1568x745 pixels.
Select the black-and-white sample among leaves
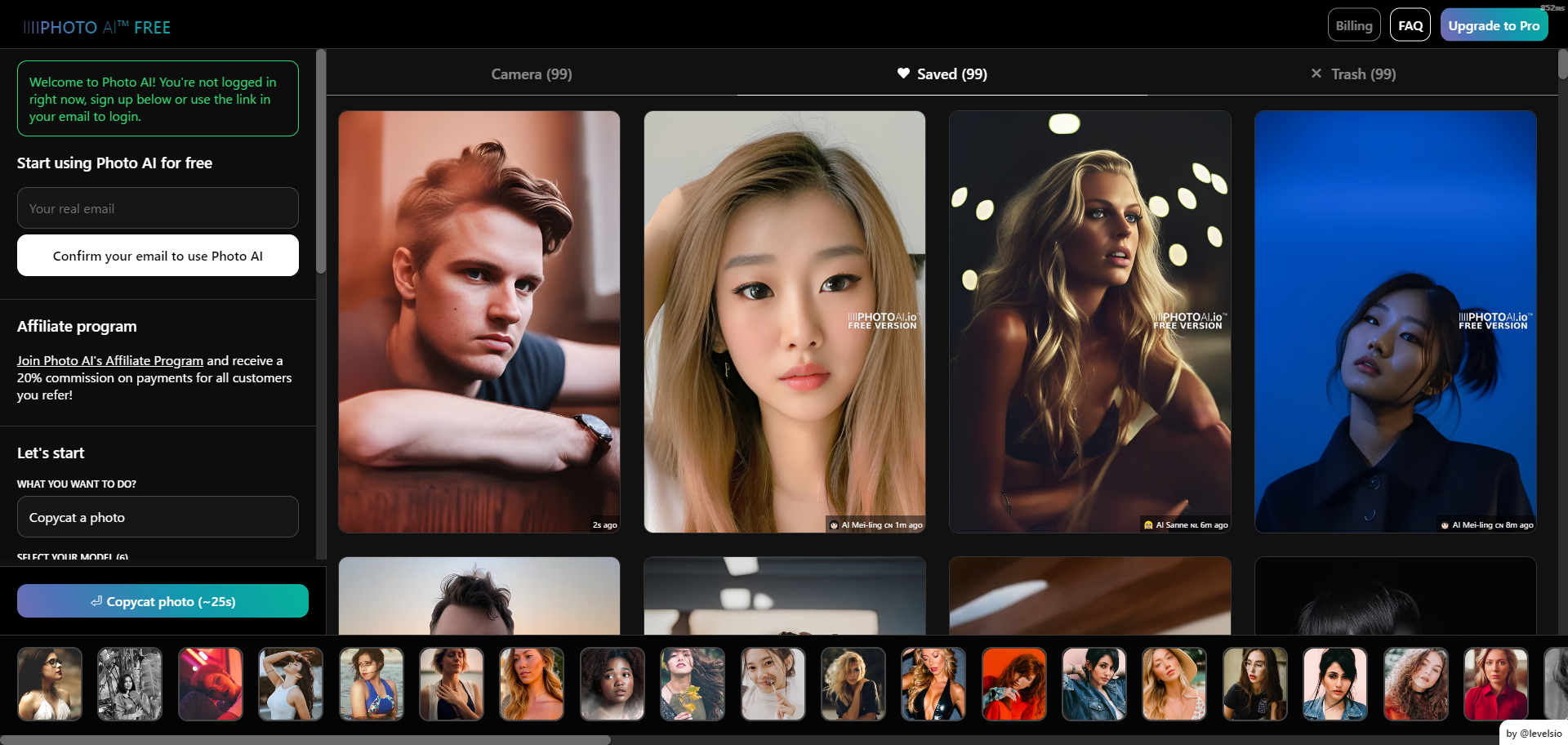[130, 684]
